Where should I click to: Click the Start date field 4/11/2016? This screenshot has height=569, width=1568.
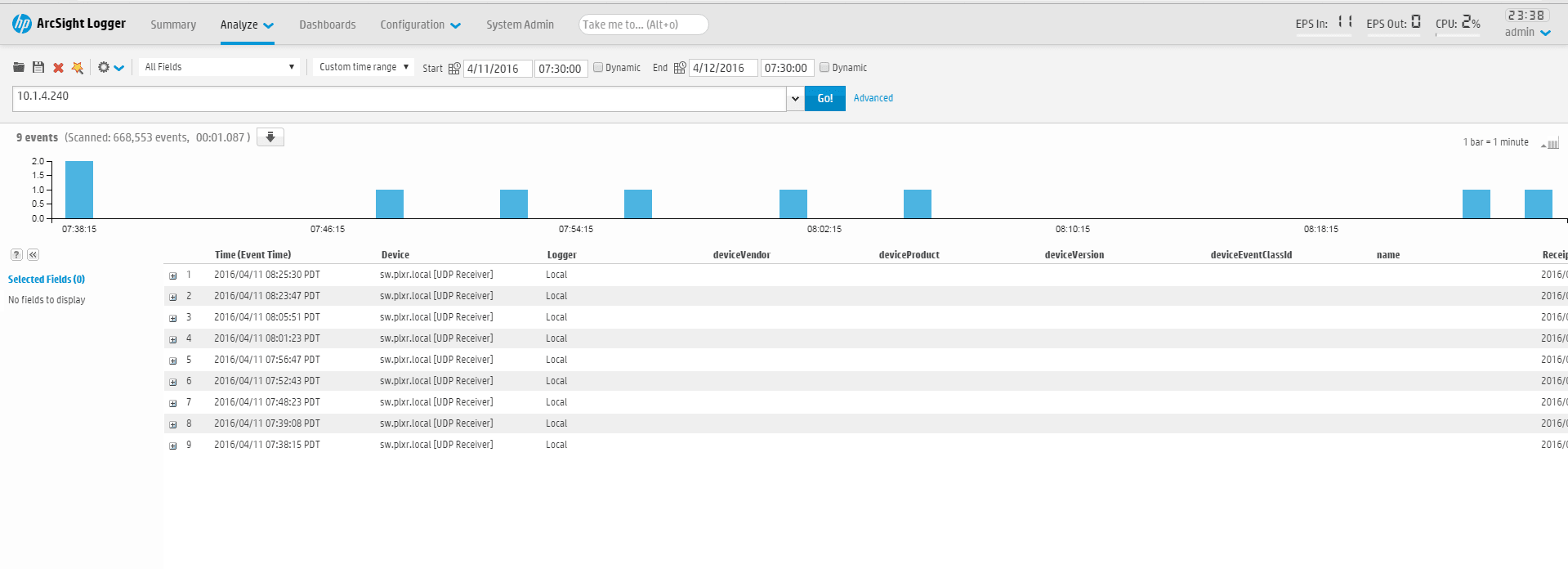[x=498, y=69]
